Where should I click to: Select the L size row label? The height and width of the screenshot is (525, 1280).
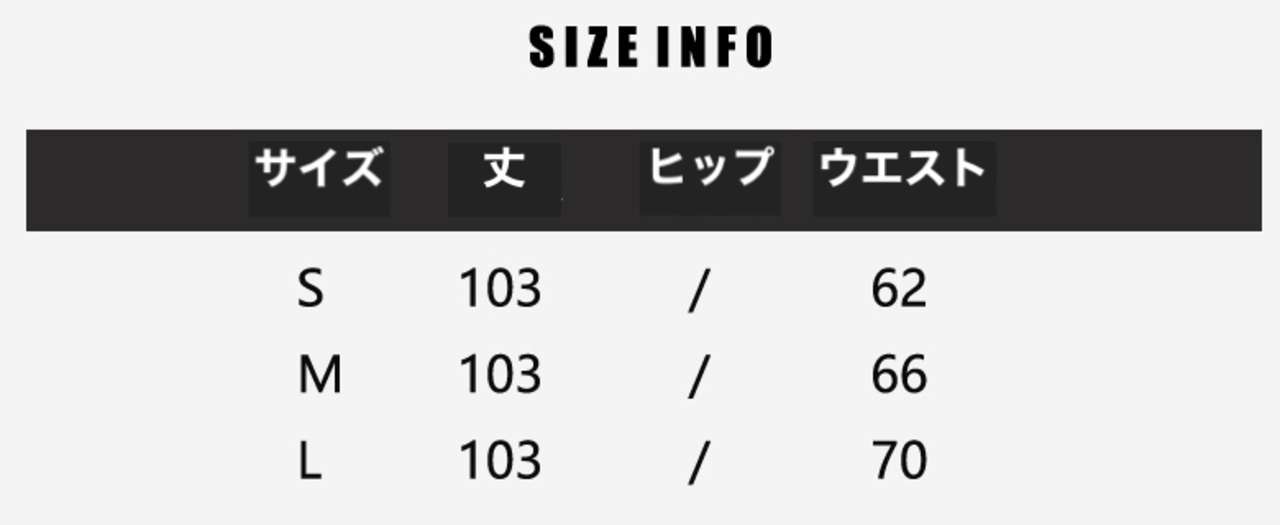coord(310,461)
